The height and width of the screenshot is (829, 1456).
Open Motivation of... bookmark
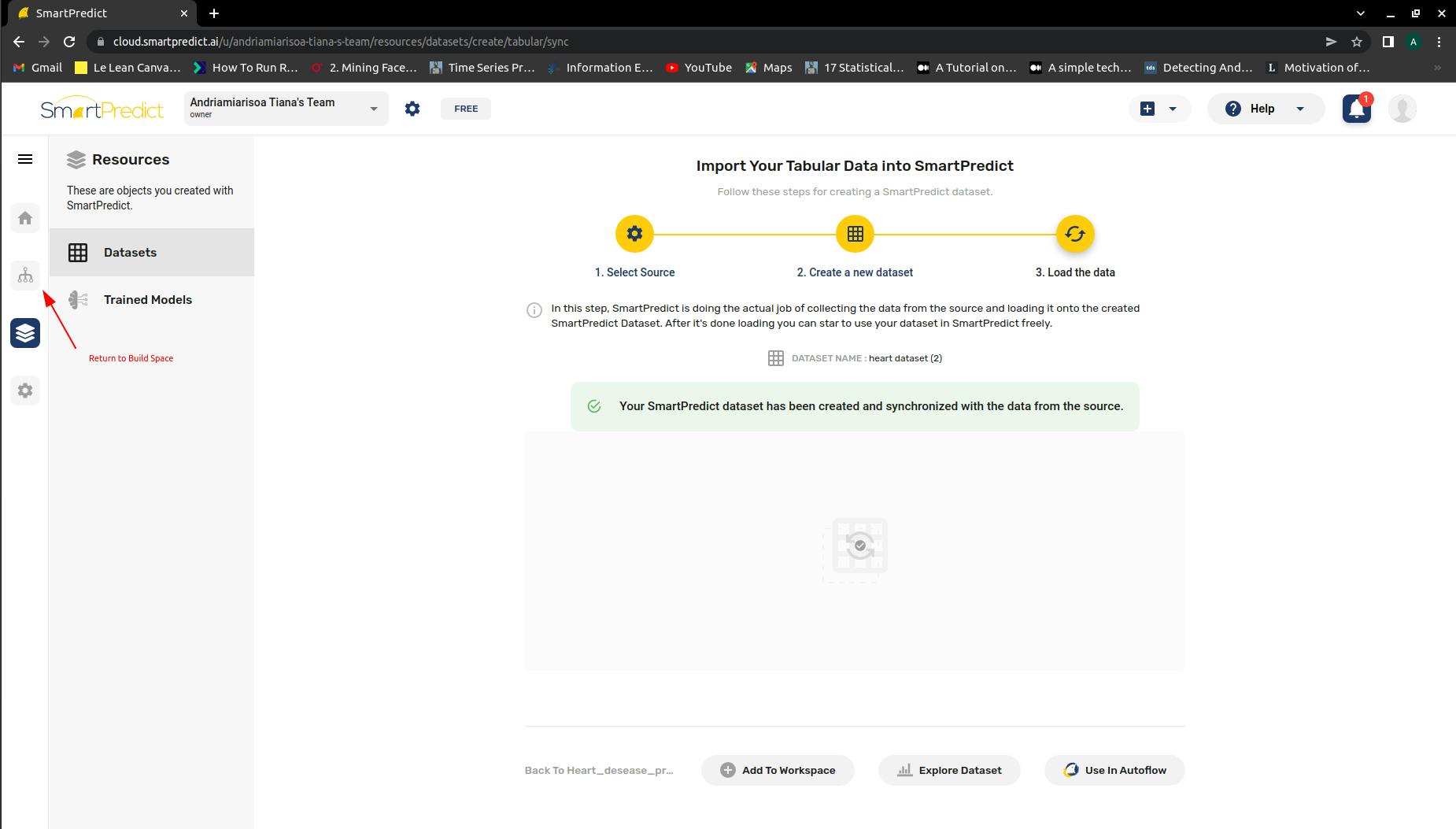[x=1318, y=68]
